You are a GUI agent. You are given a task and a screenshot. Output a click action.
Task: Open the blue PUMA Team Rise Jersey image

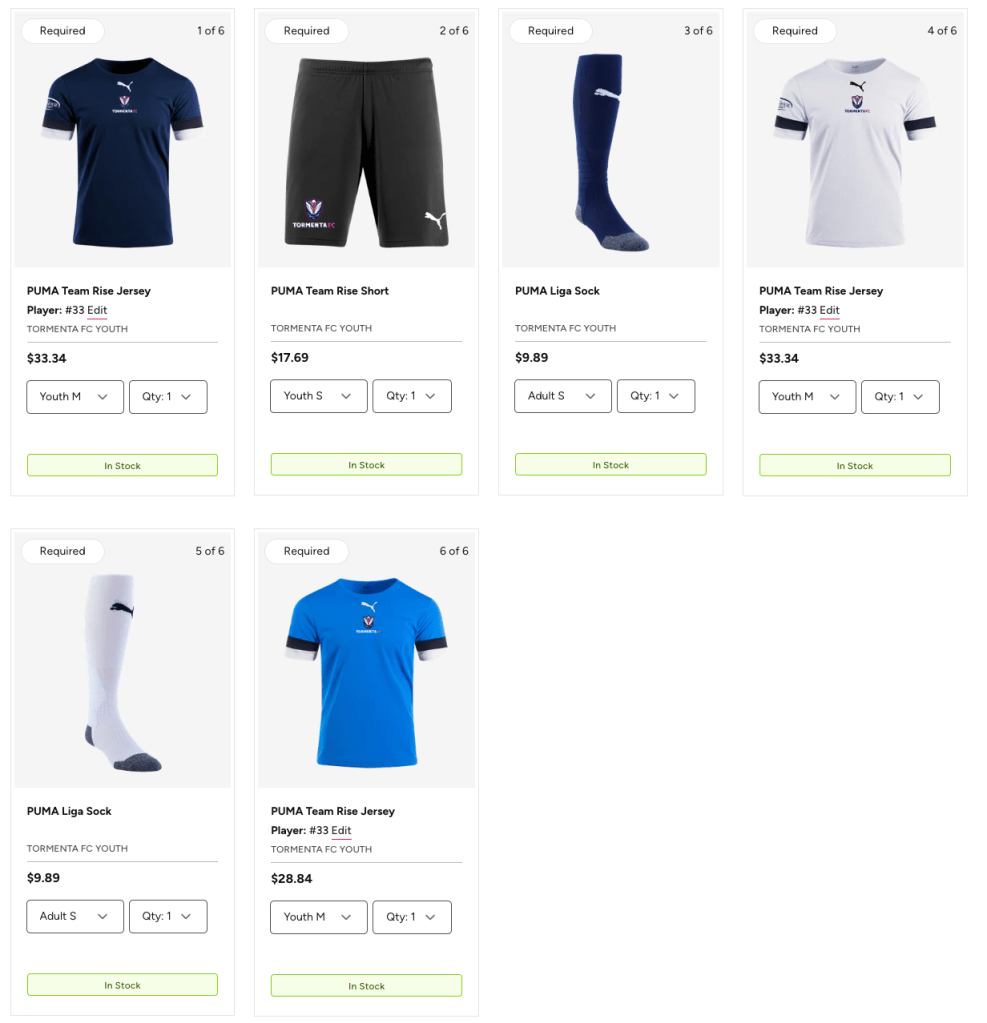(x=367, y=672)
